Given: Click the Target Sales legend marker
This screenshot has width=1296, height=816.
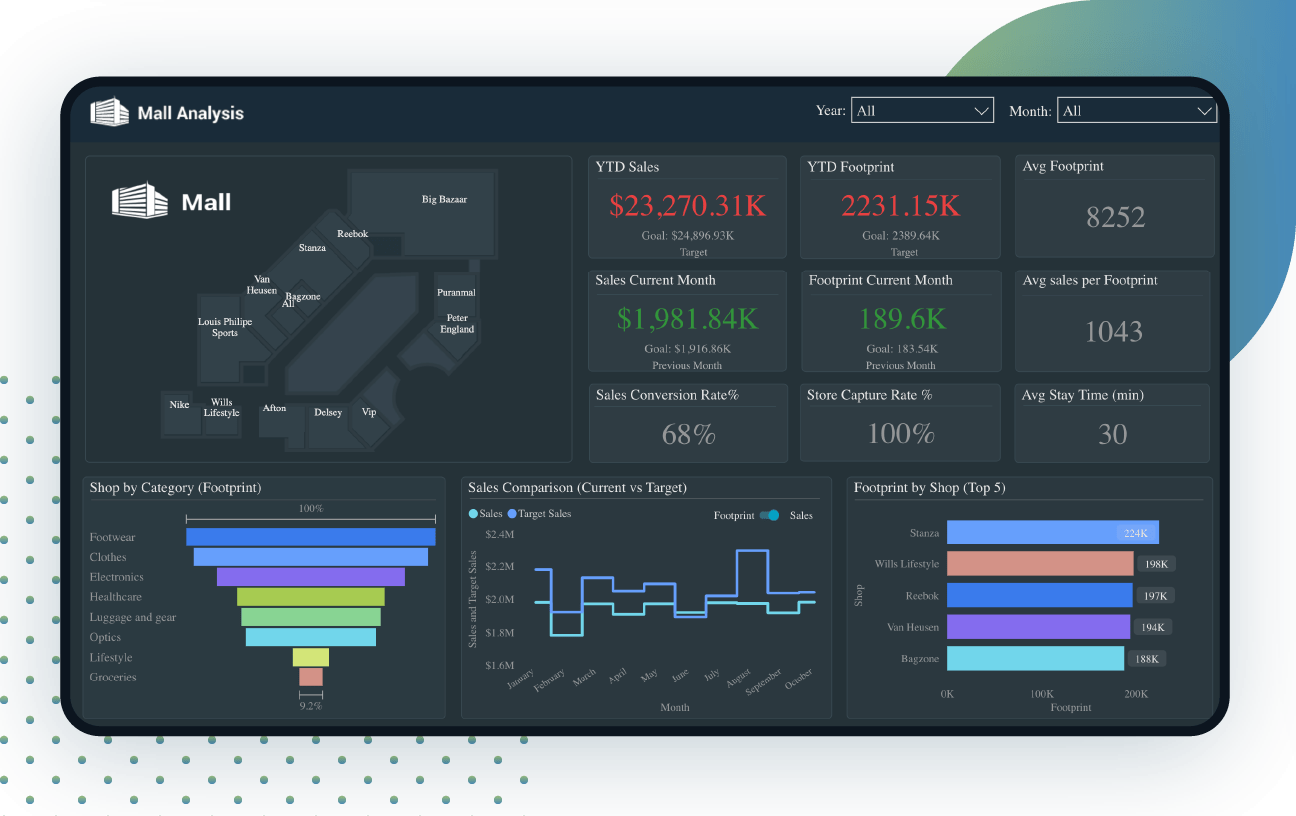Looking at the screenshot, I should [x=512, y=514].
